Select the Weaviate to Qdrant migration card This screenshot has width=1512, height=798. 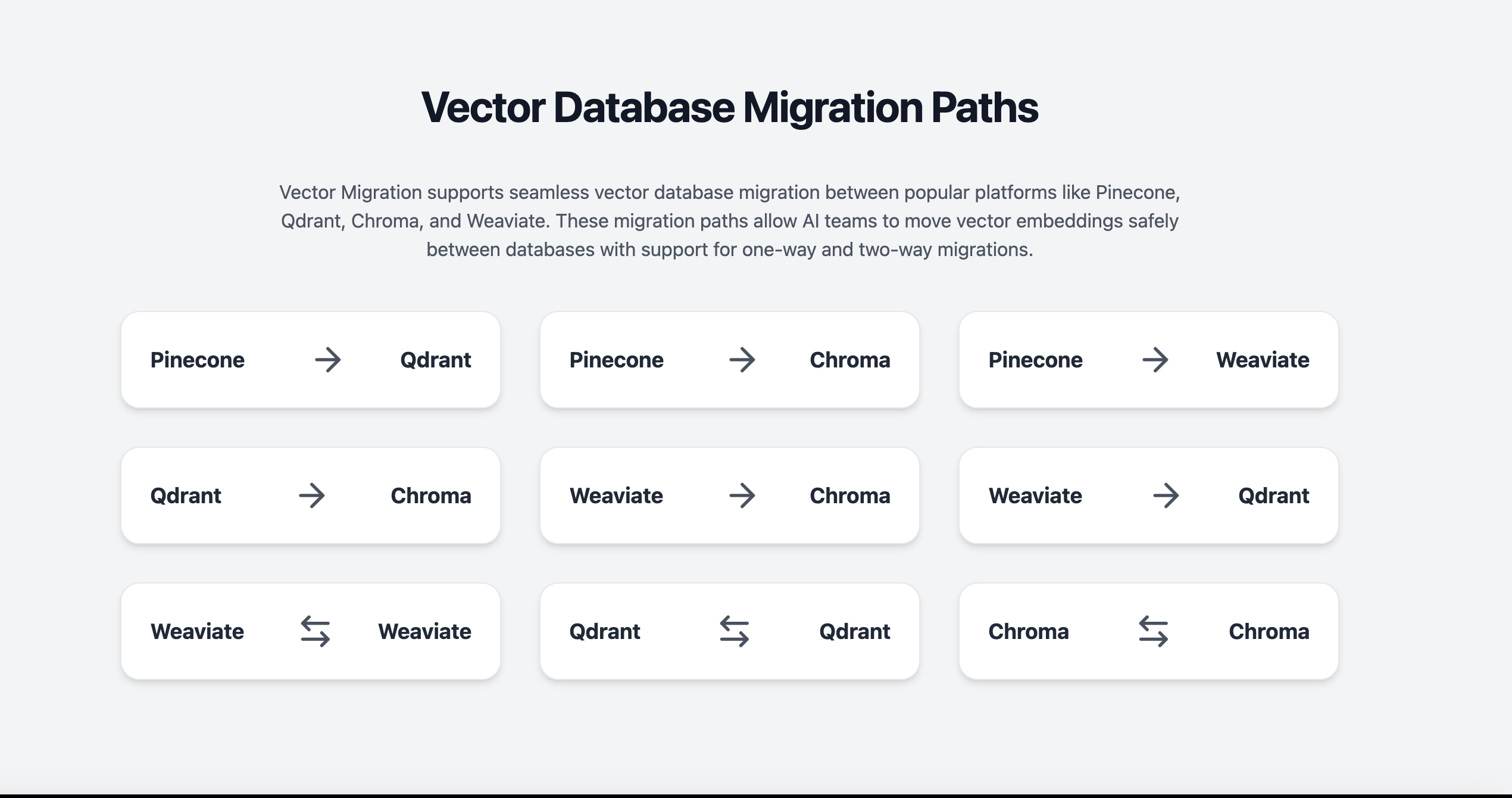1149,495
